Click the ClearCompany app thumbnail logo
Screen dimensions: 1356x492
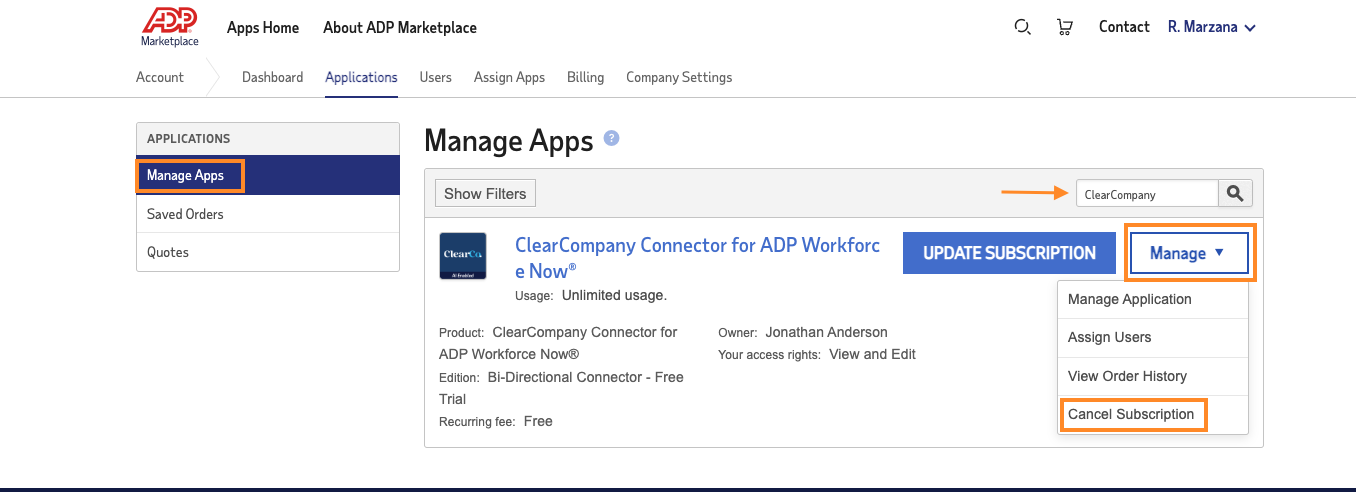tap(463, 256)
